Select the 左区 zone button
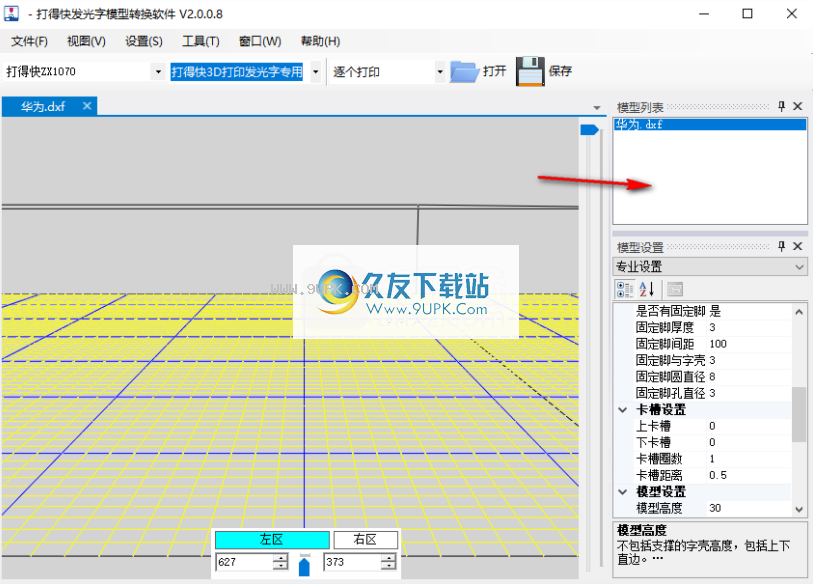This screenshot has height=584, width=813. [x=272, y=540]
